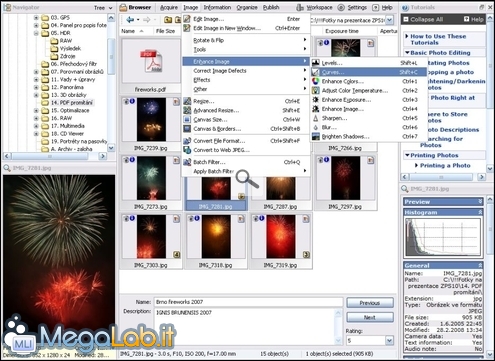
Task: Collapse the Histogram panel
Action: 480,212
